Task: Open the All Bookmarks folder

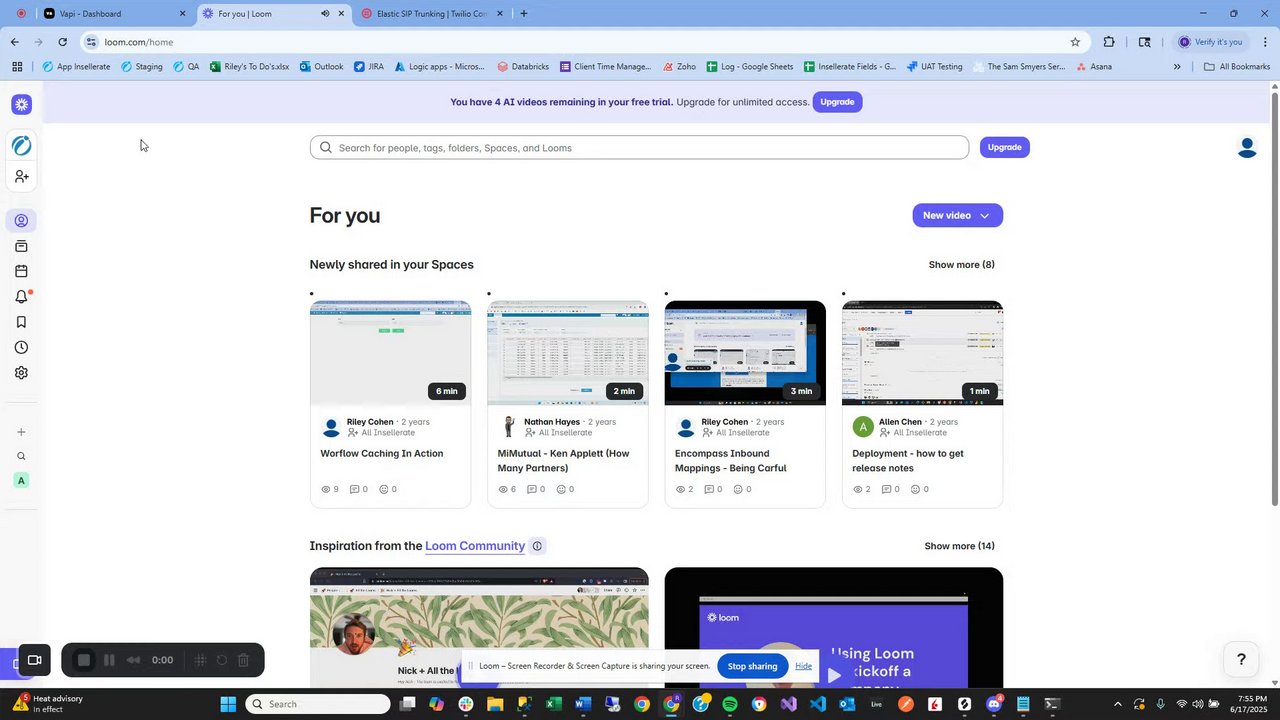Action: 1237,67
